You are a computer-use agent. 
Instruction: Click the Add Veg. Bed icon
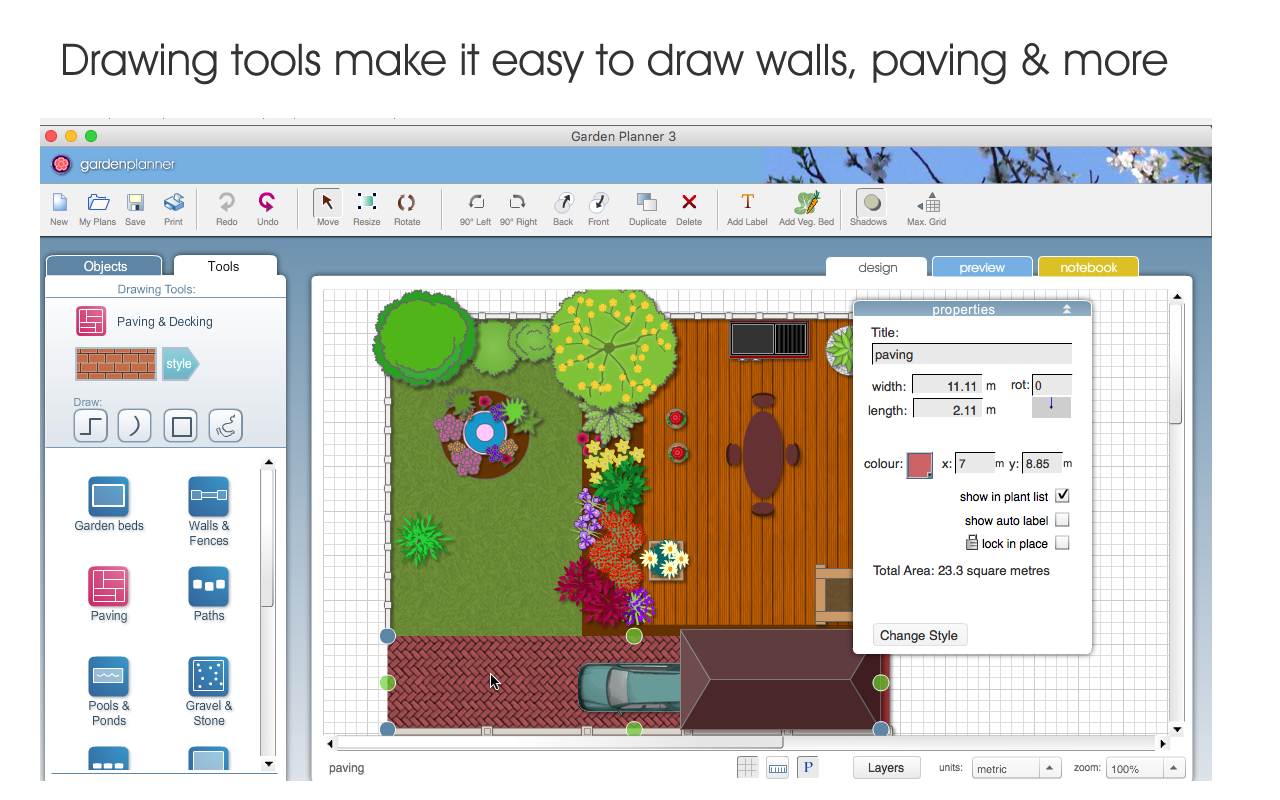click(807, 203)
